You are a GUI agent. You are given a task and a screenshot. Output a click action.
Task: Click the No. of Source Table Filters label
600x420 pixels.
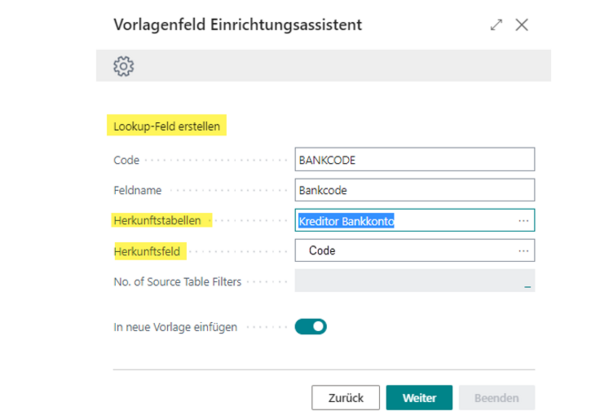(180, 282)
